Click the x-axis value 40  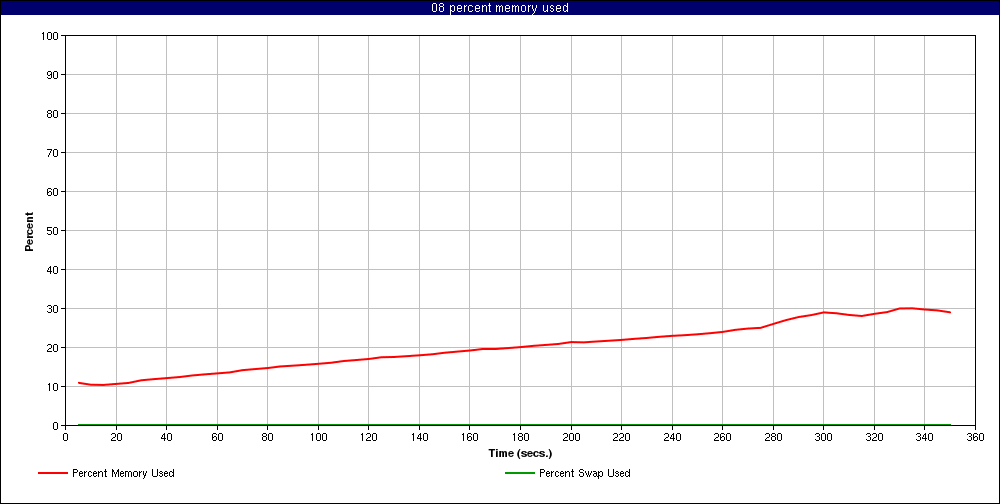[166, 437]
